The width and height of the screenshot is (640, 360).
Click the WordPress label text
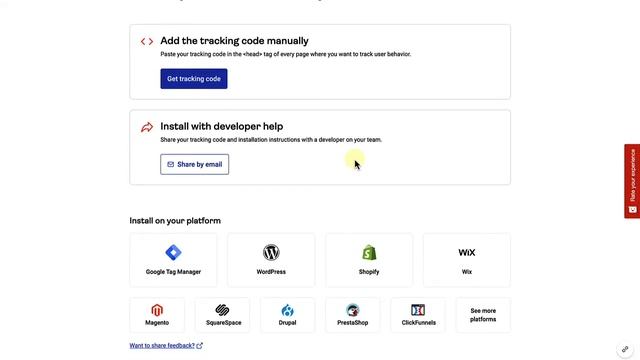pyautogui.click(x=271, y=272)
